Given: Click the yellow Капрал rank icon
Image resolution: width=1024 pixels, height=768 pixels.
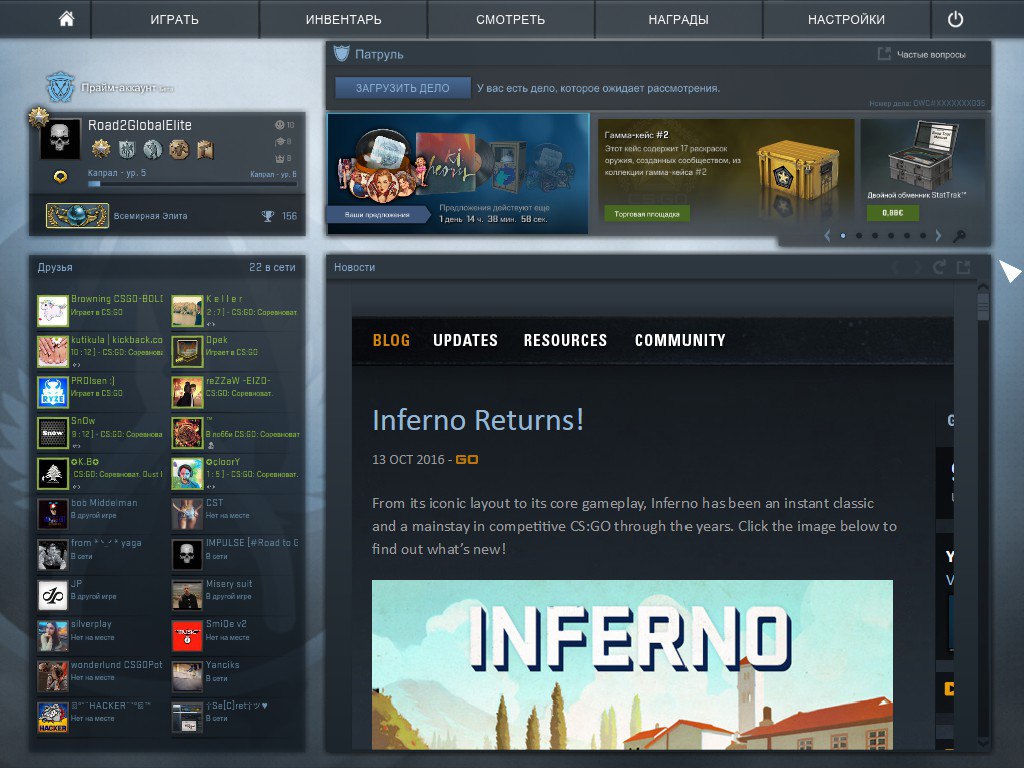Looking at the screenshot, I should click(x=60, y=176).
